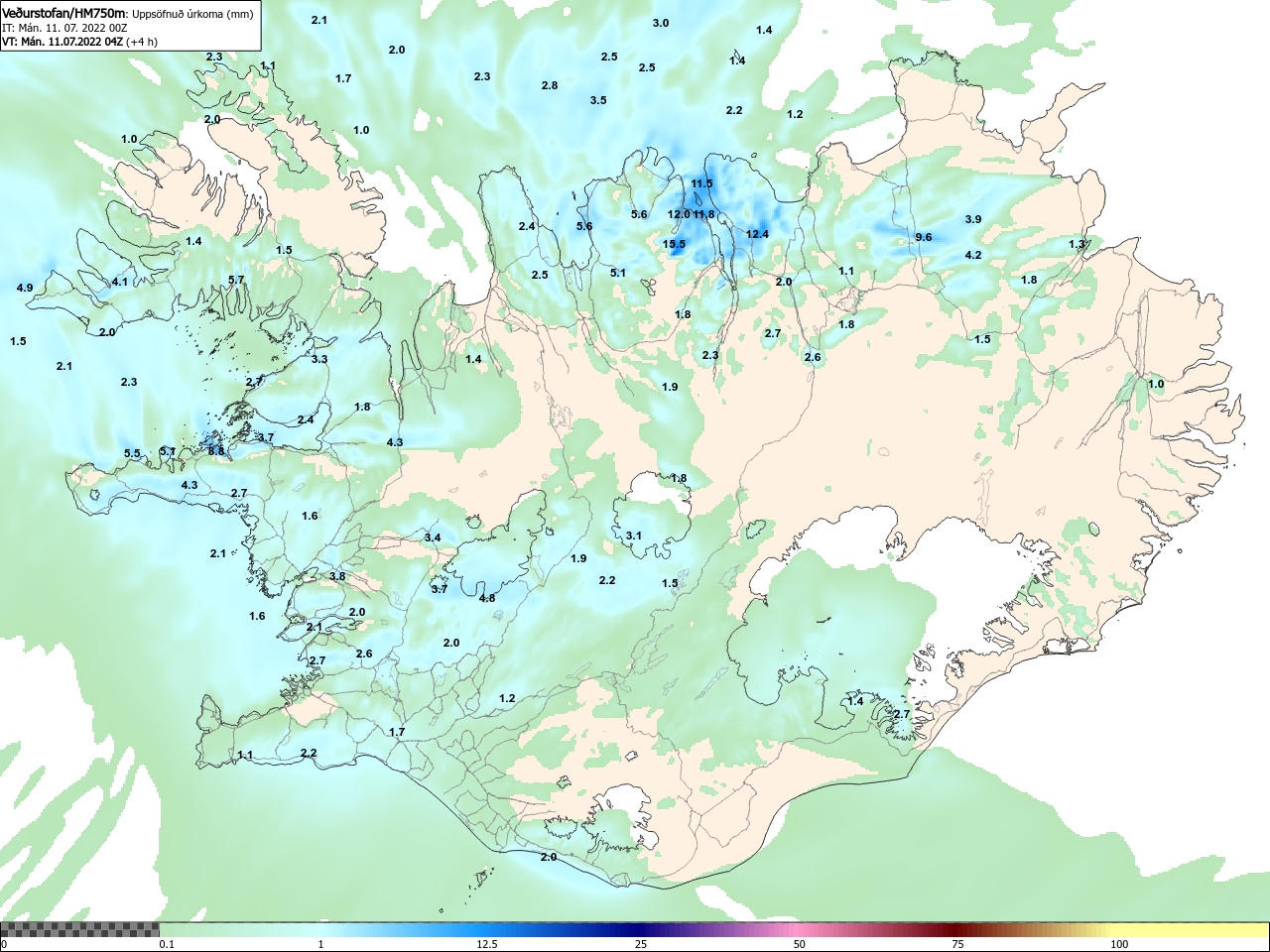Click the 3.9 precipitation label
This screenshot has height=952, width=1270.
coord(973,219)
